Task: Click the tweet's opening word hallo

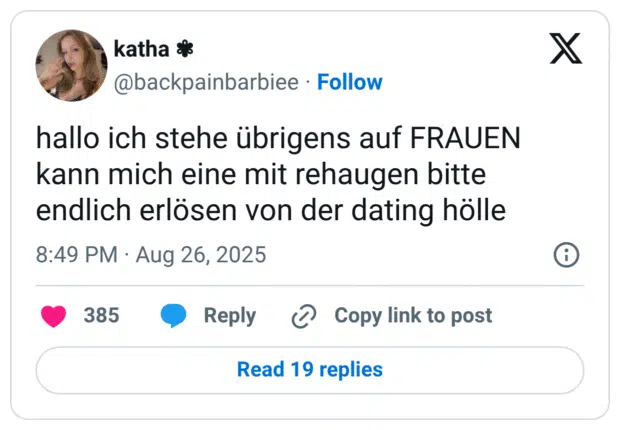Action: 63,137
